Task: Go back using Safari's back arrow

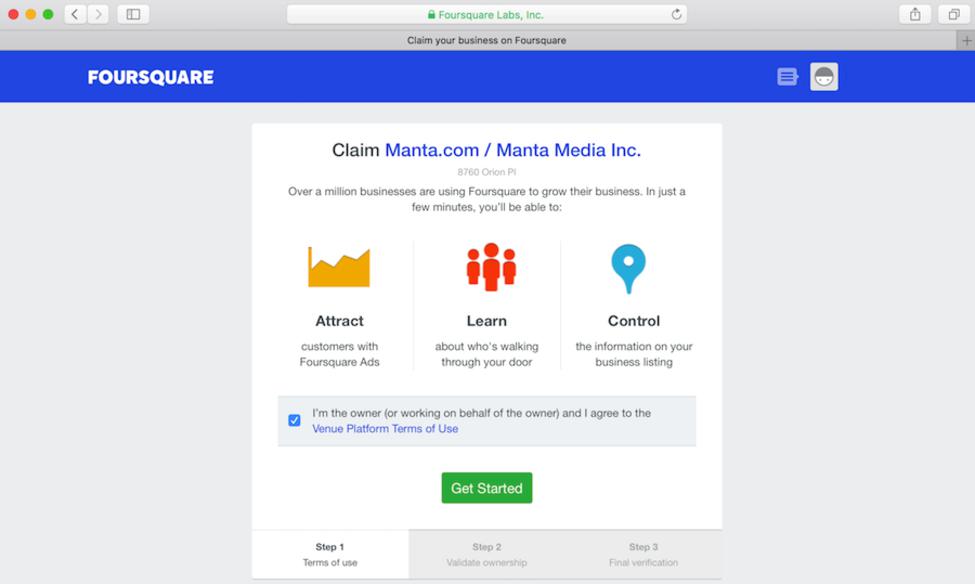Action: (75, 14)
